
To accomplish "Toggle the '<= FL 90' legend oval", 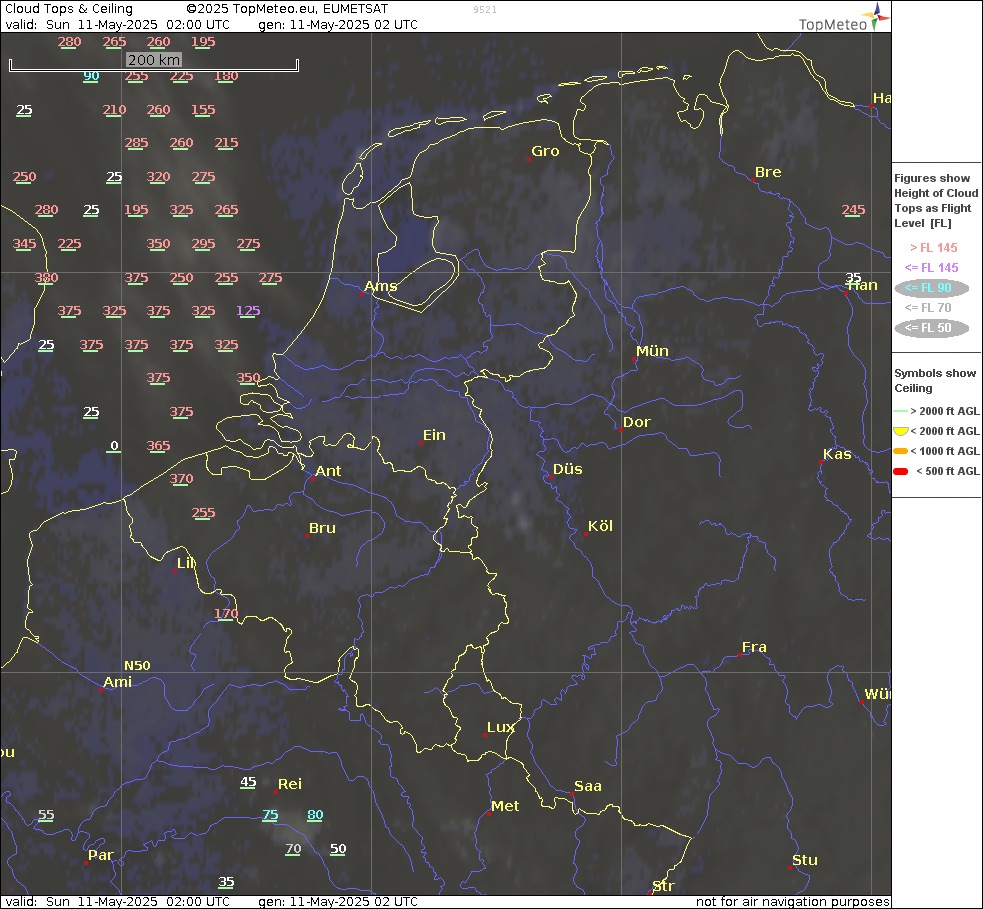I will [932, 288].
